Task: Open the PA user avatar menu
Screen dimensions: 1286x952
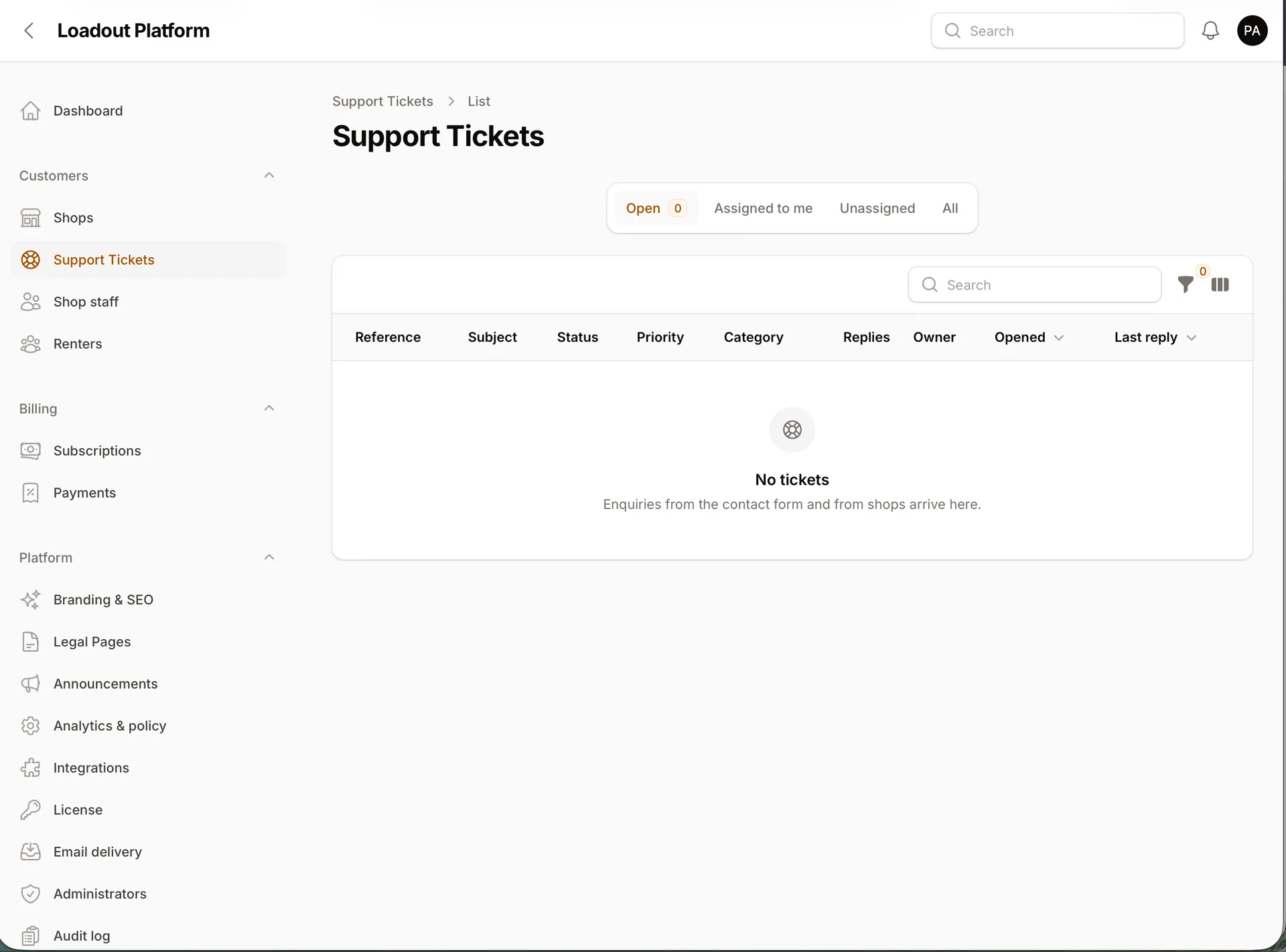Action: [1252, 31]
